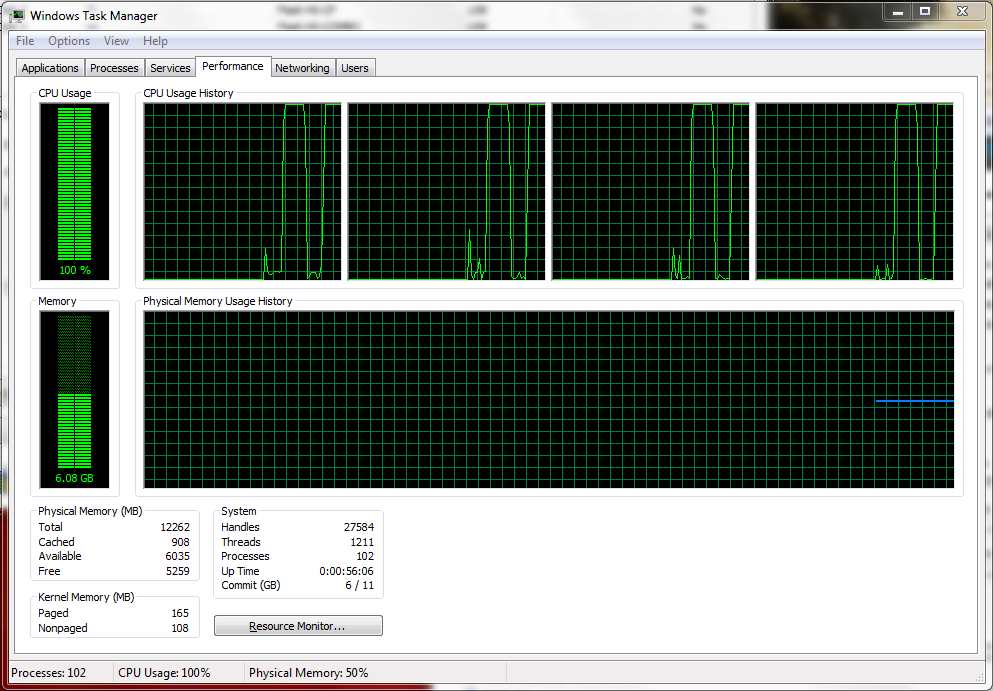Screen dimensions: 993x691
Task: Click the Free memory value 5259
Action: pos(177,571)
